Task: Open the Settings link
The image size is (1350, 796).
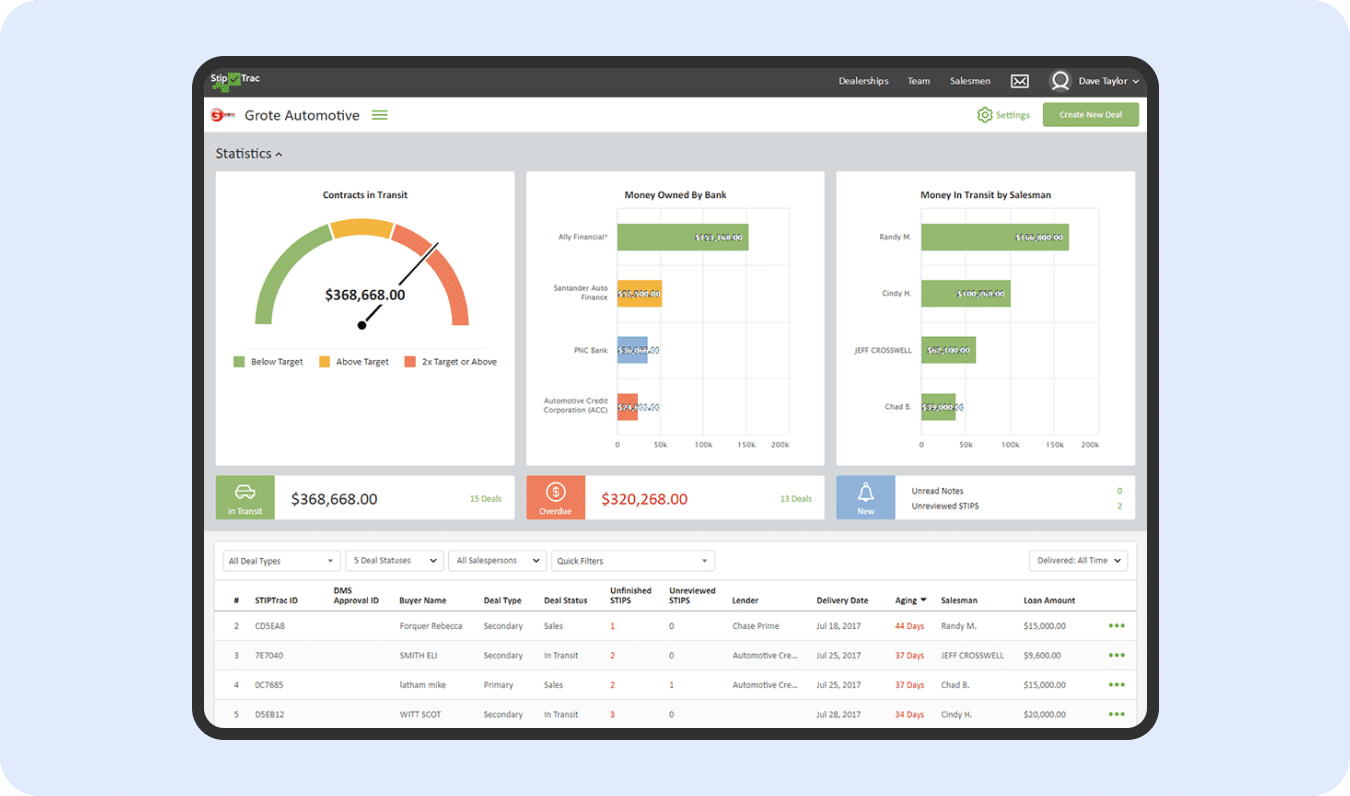Action: click(1013, 115)
